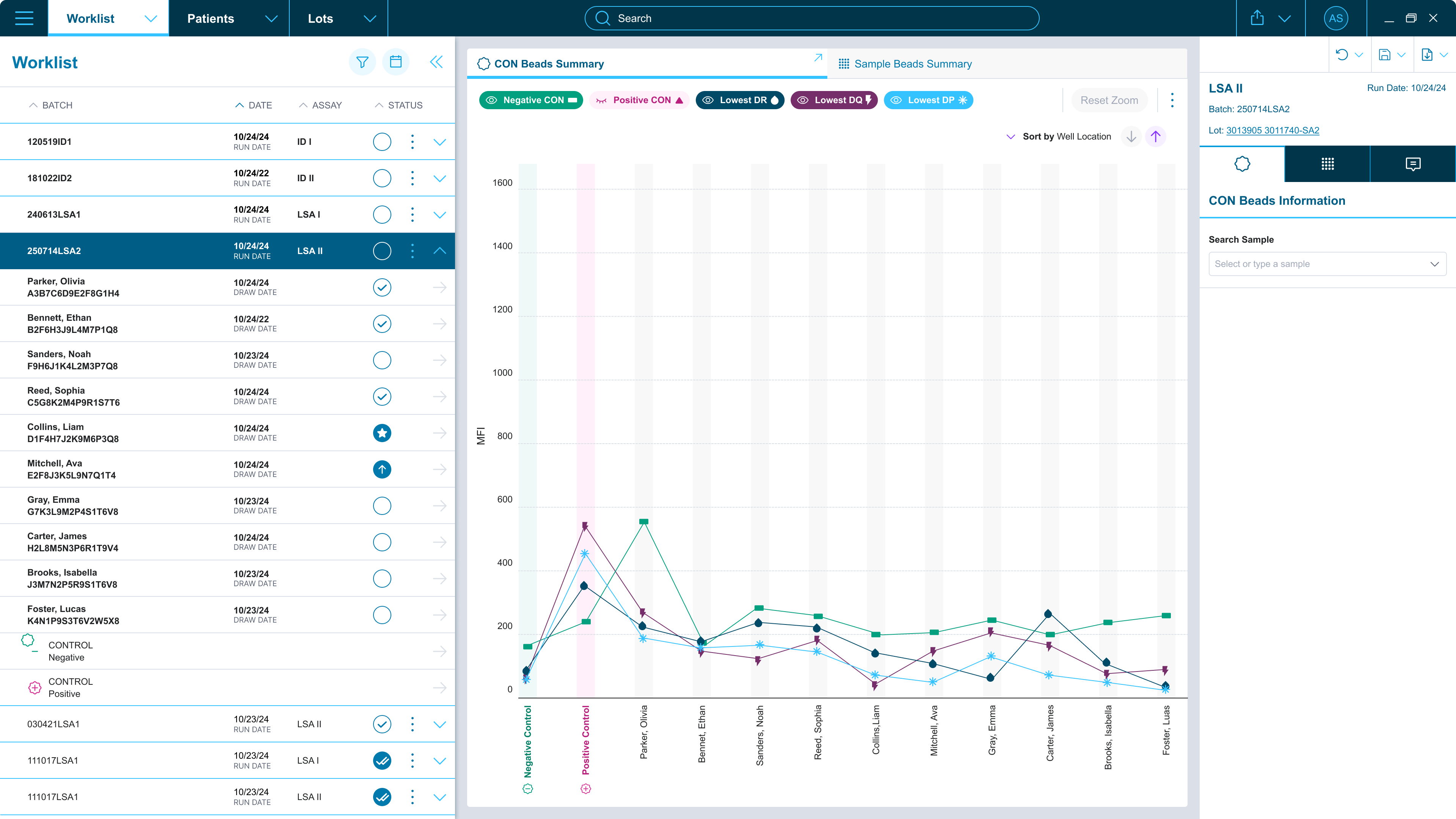Screen dimensions: 1456x819
Task: Click the share/export icon in top bar
Action: (x=1257, y=18)
